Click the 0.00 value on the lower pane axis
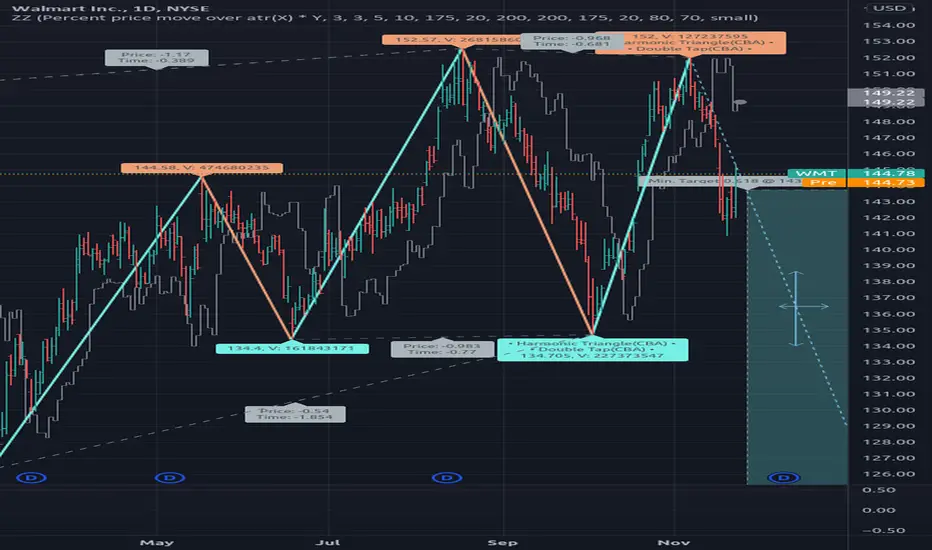Image resolution: width=932 pixels, height=550 pixels. [x=881, y=510]
